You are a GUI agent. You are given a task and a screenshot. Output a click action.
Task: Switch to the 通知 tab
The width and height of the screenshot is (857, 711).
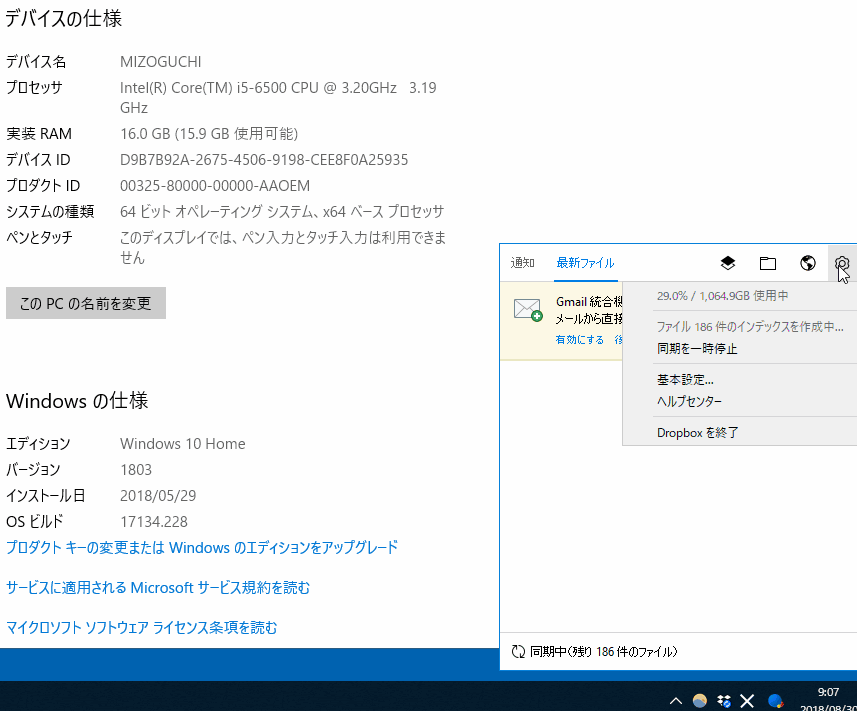coord(522,261)
